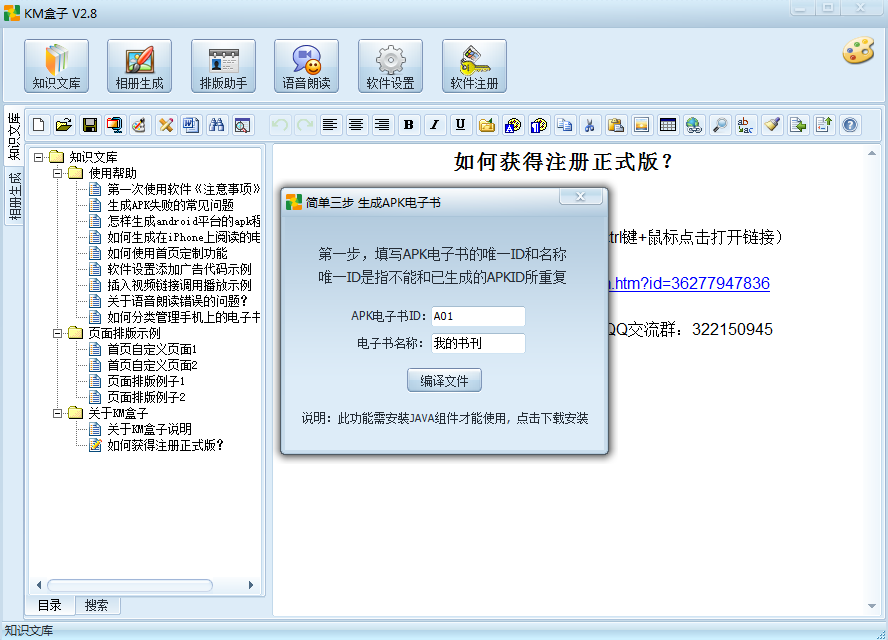Image resolution: width=888 pixels, height=640 pixels.
Task: Insert a table
Action: pos(667,124)
